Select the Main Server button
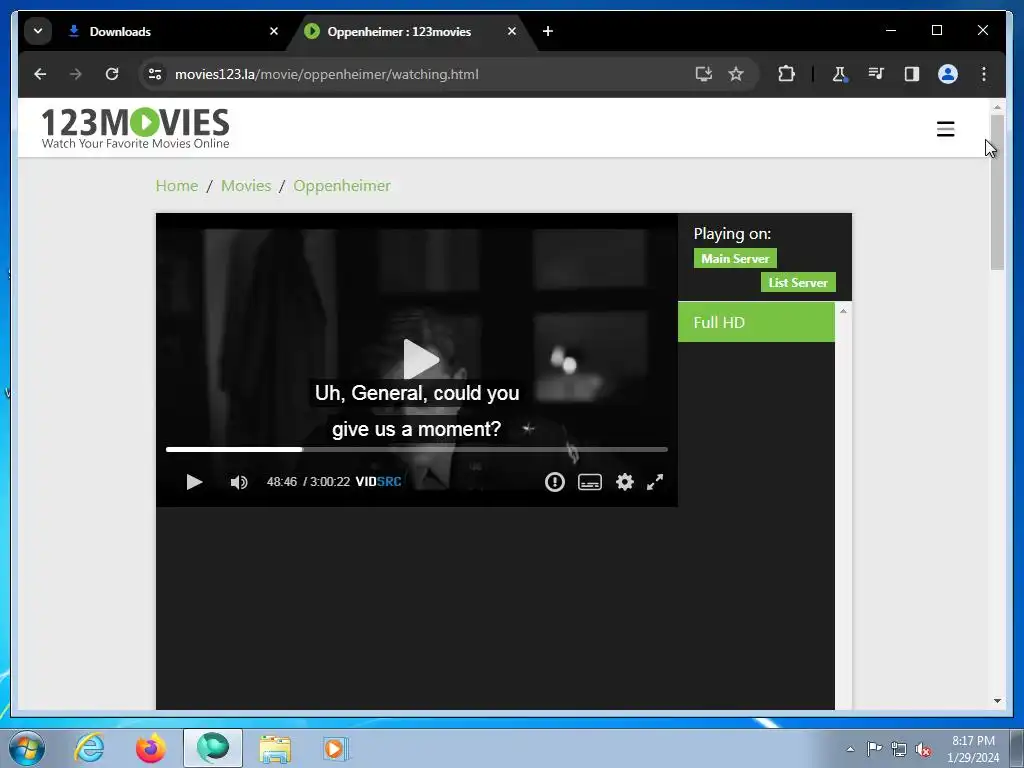The height and width of the screenshot is (768, 1024). (735, 259)
